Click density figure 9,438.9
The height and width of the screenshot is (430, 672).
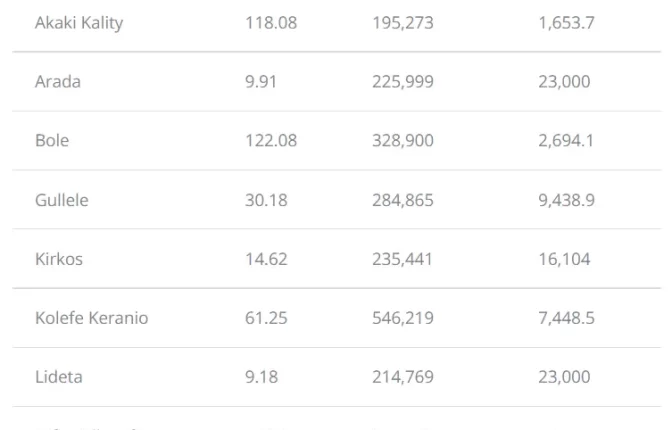click(x=567, y=200)
